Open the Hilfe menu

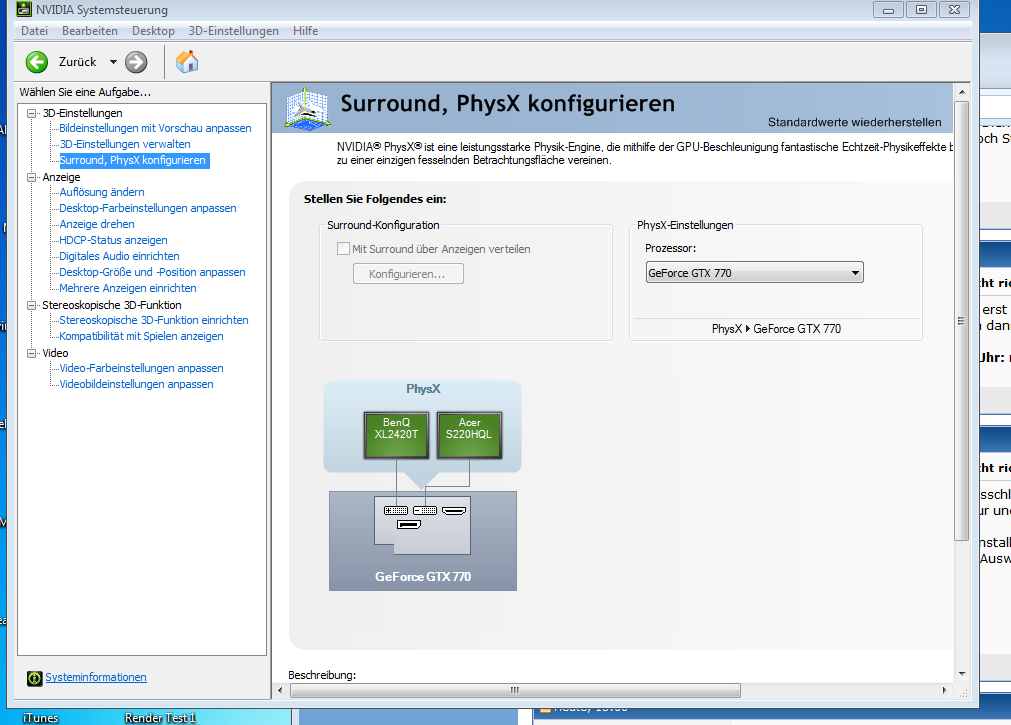(x=306, y=31)
